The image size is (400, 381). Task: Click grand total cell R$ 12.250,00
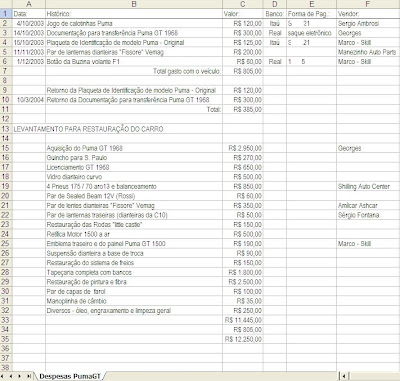coord(243,339)
